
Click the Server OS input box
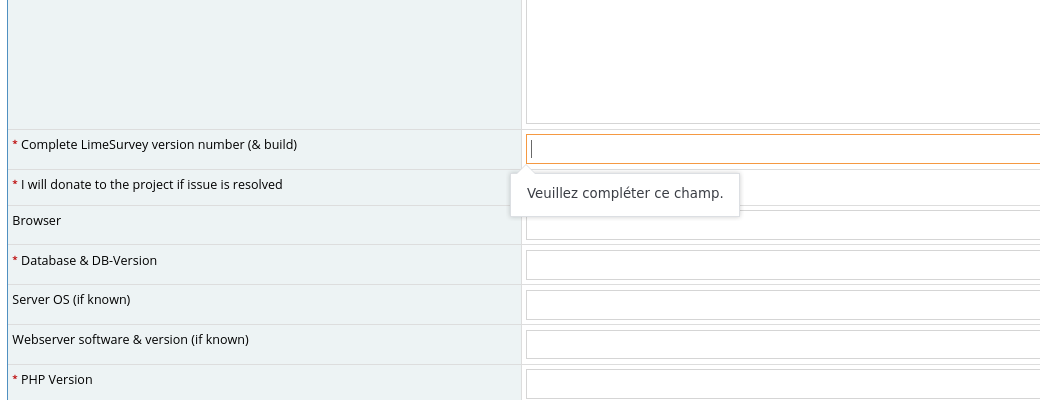pos(782,305)
